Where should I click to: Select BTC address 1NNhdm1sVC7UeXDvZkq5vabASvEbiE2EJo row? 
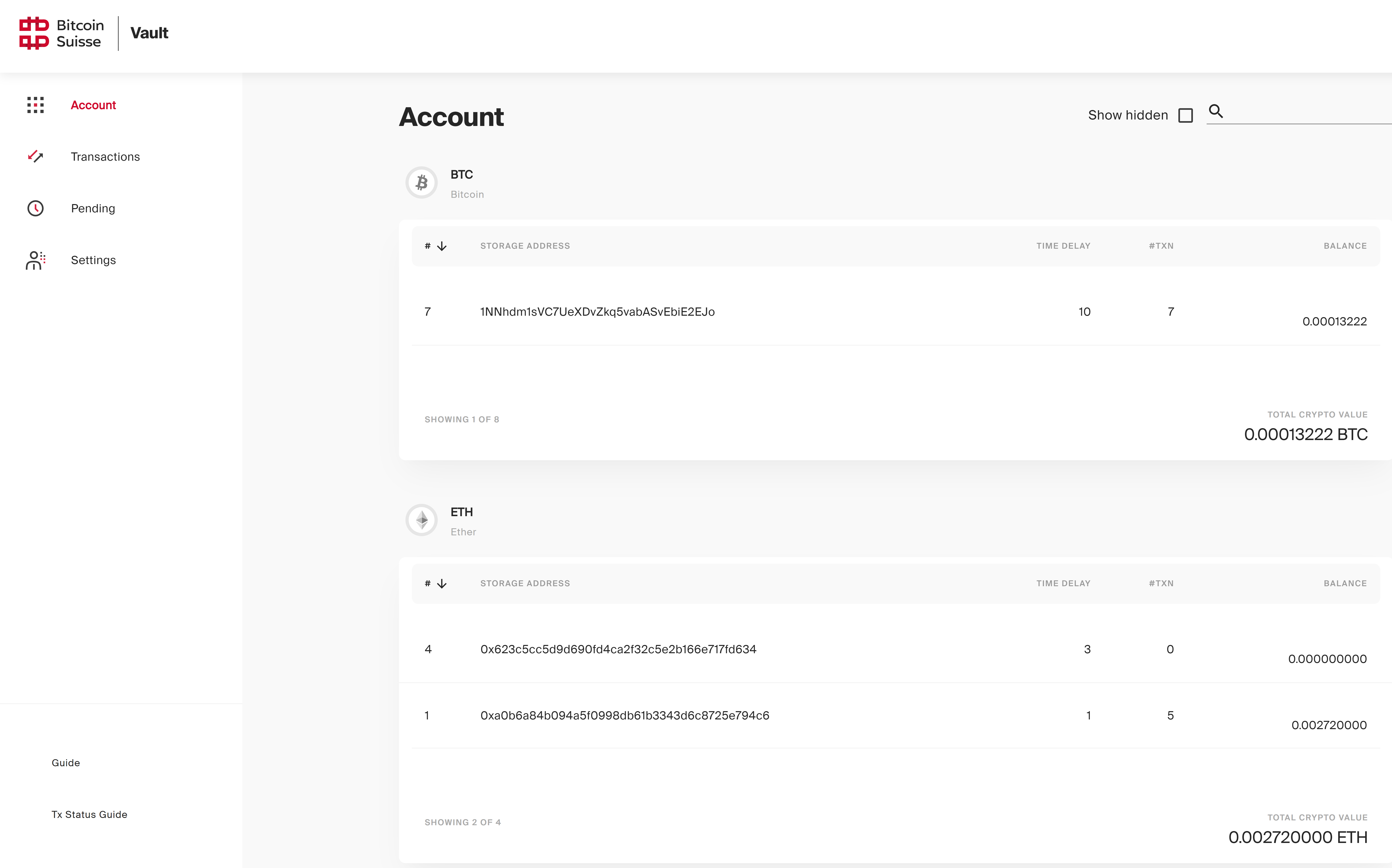(x=597, y=312)
